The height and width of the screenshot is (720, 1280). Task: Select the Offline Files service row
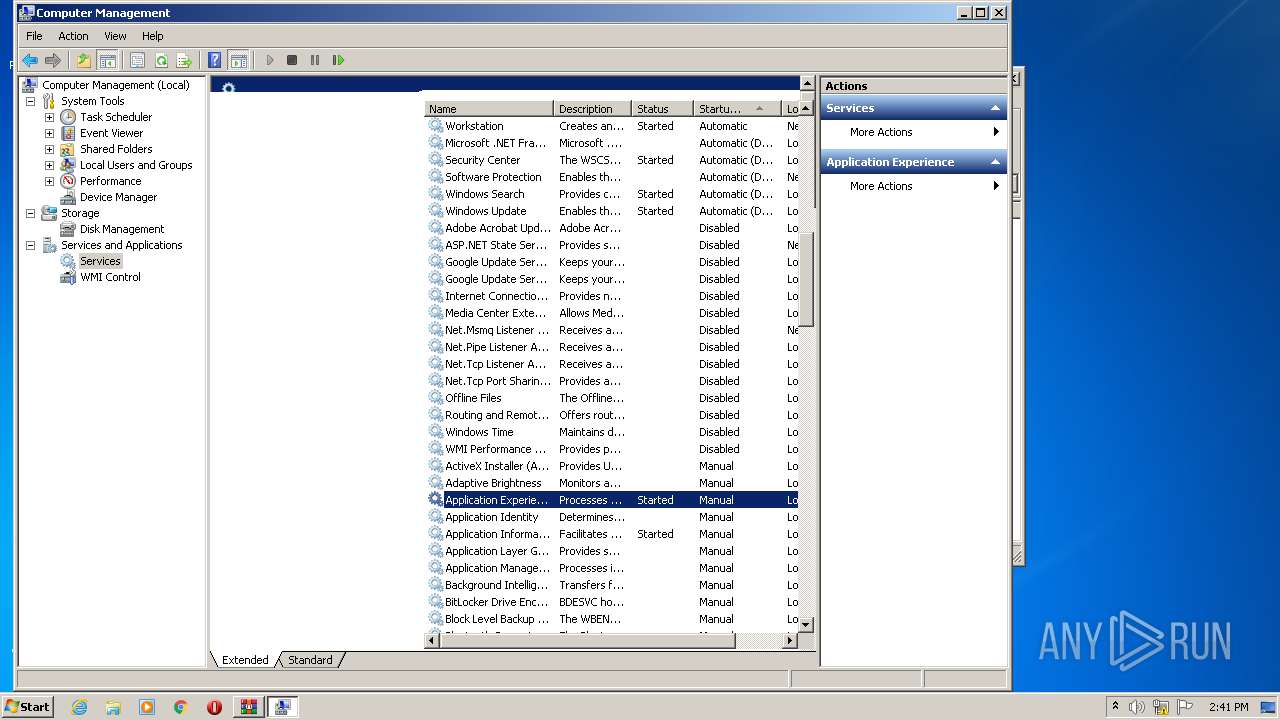612,398
